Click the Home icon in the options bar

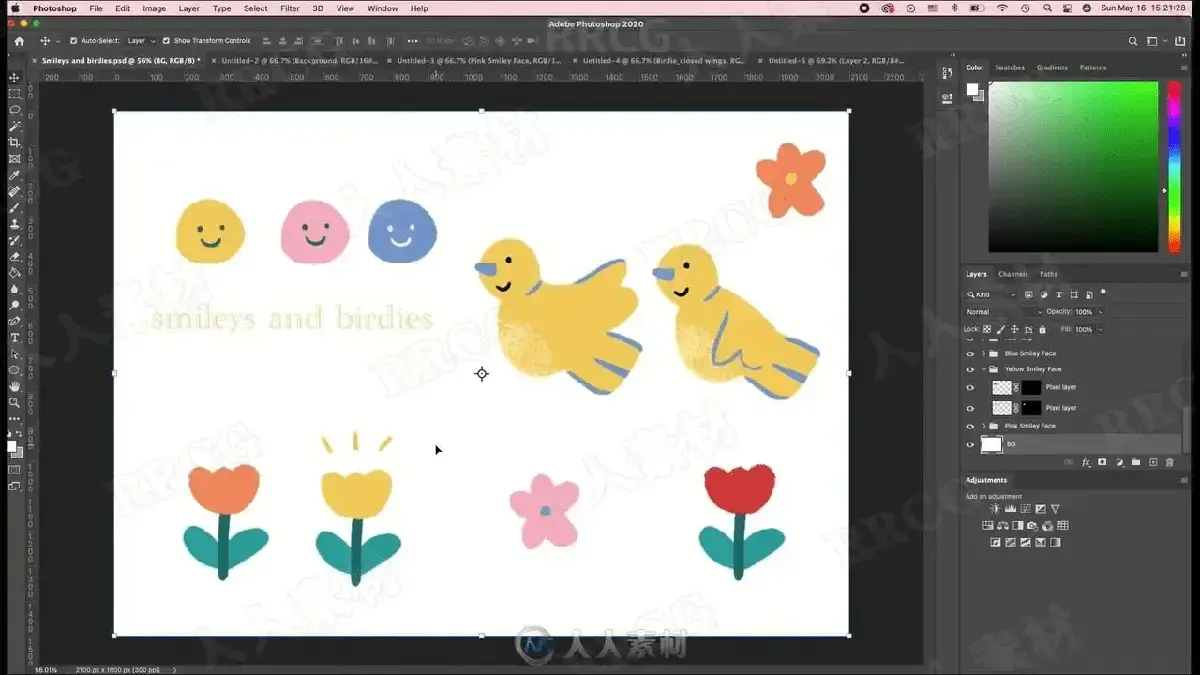click(x=18, y=41)
